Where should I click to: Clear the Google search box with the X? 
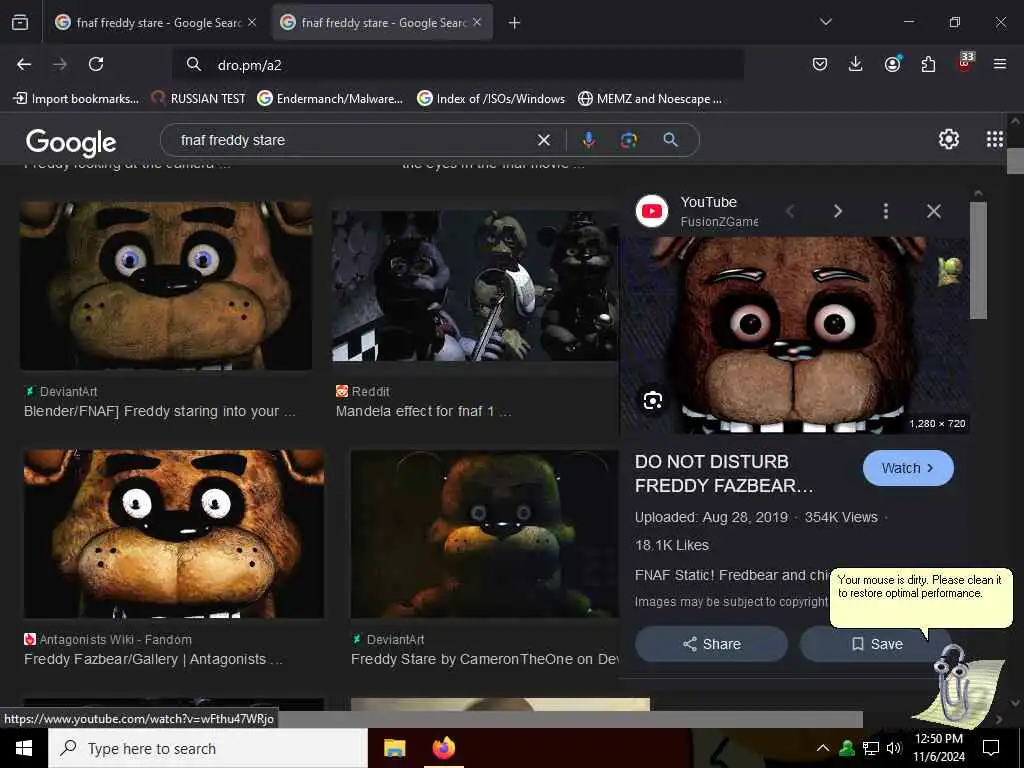point(543,140)
